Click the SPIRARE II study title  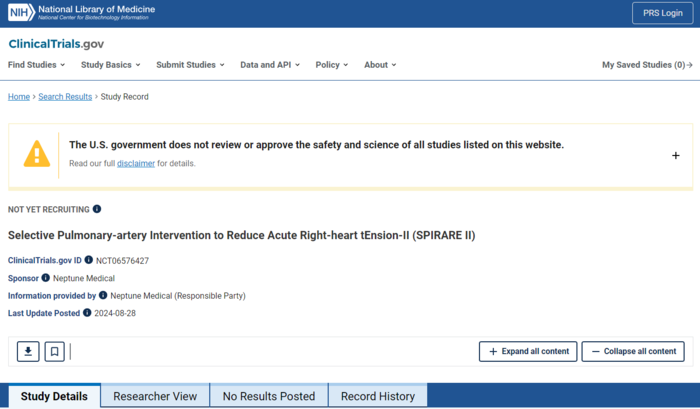(242, 235)
